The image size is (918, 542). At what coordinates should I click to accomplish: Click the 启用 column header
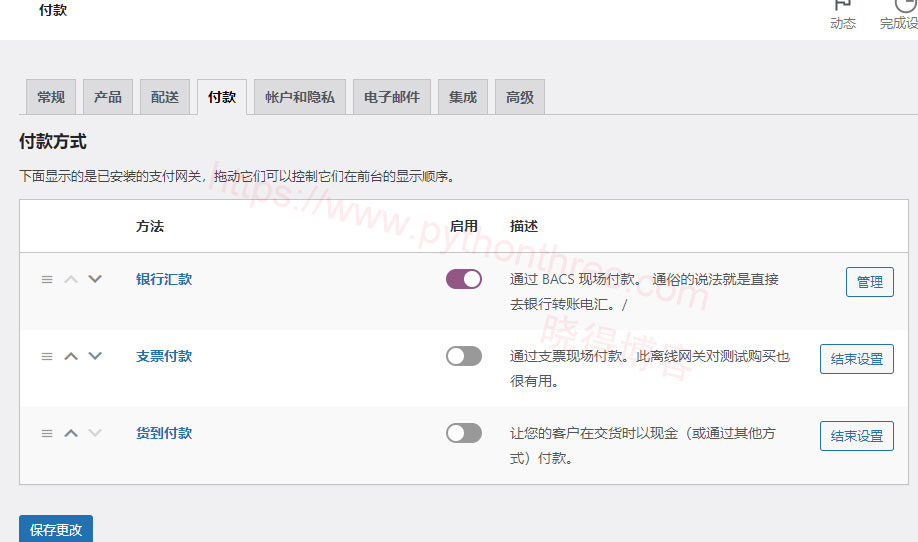464,227
